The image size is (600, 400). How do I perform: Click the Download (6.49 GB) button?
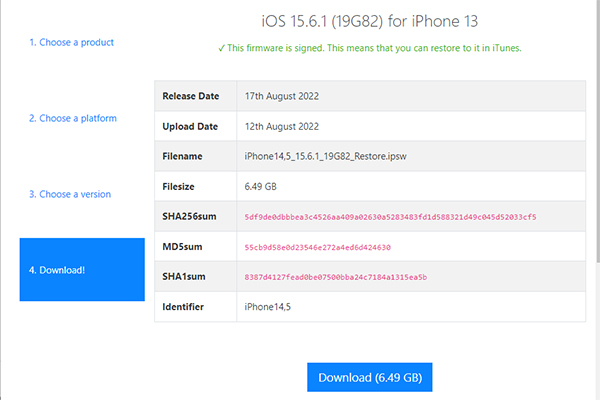tap(370, 377)
